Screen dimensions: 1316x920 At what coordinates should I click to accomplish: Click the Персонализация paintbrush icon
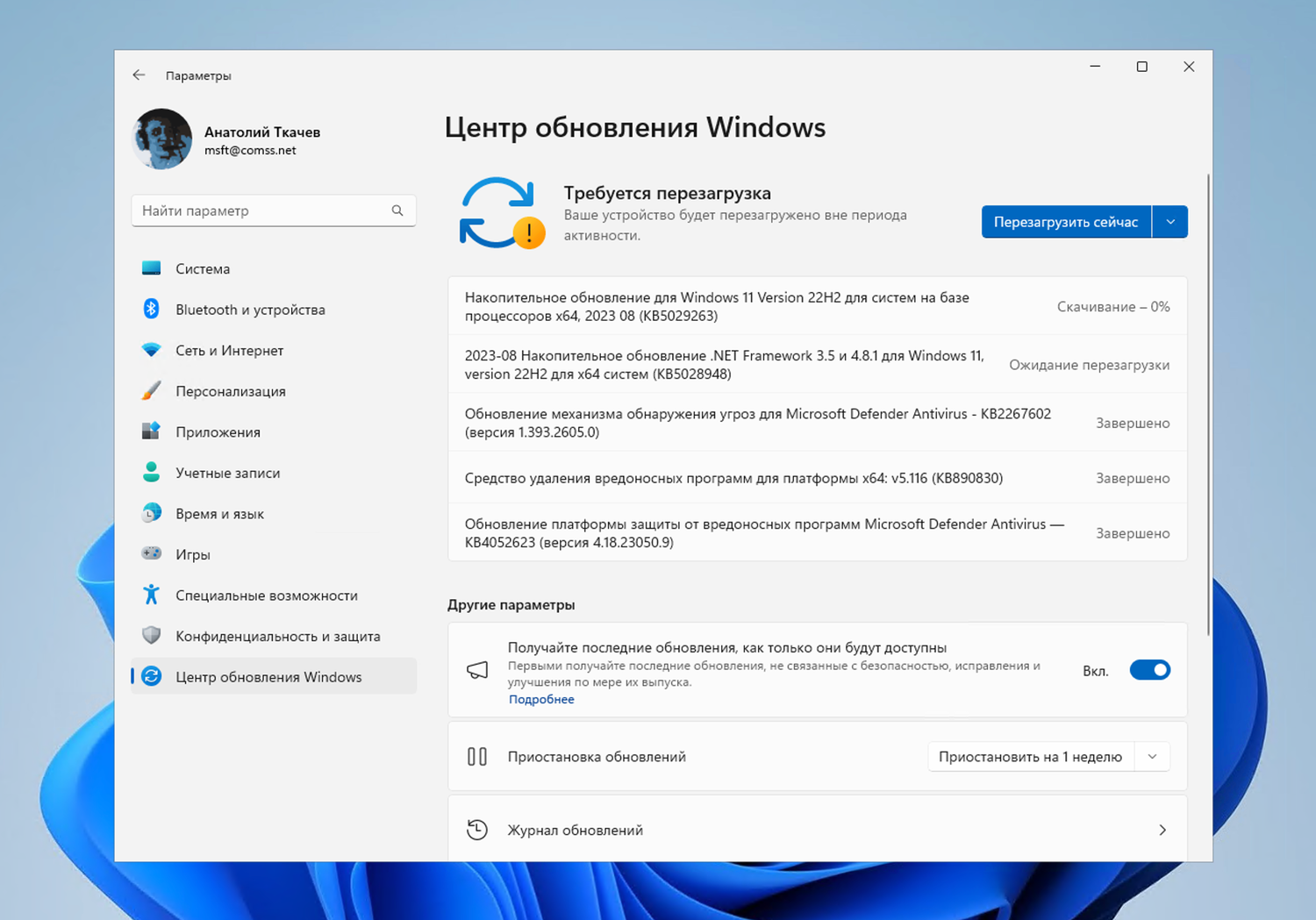(x=151, y=390)
